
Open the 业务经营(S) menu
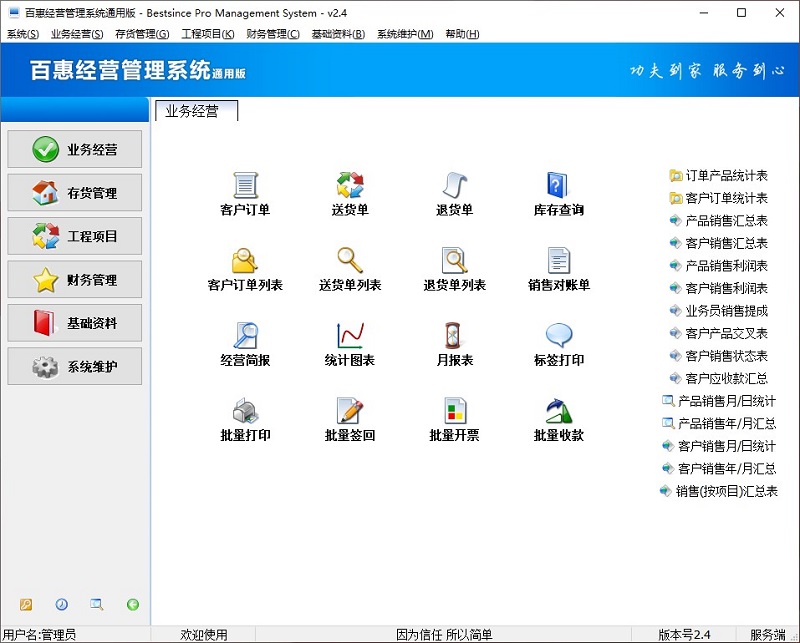point(77,34)
